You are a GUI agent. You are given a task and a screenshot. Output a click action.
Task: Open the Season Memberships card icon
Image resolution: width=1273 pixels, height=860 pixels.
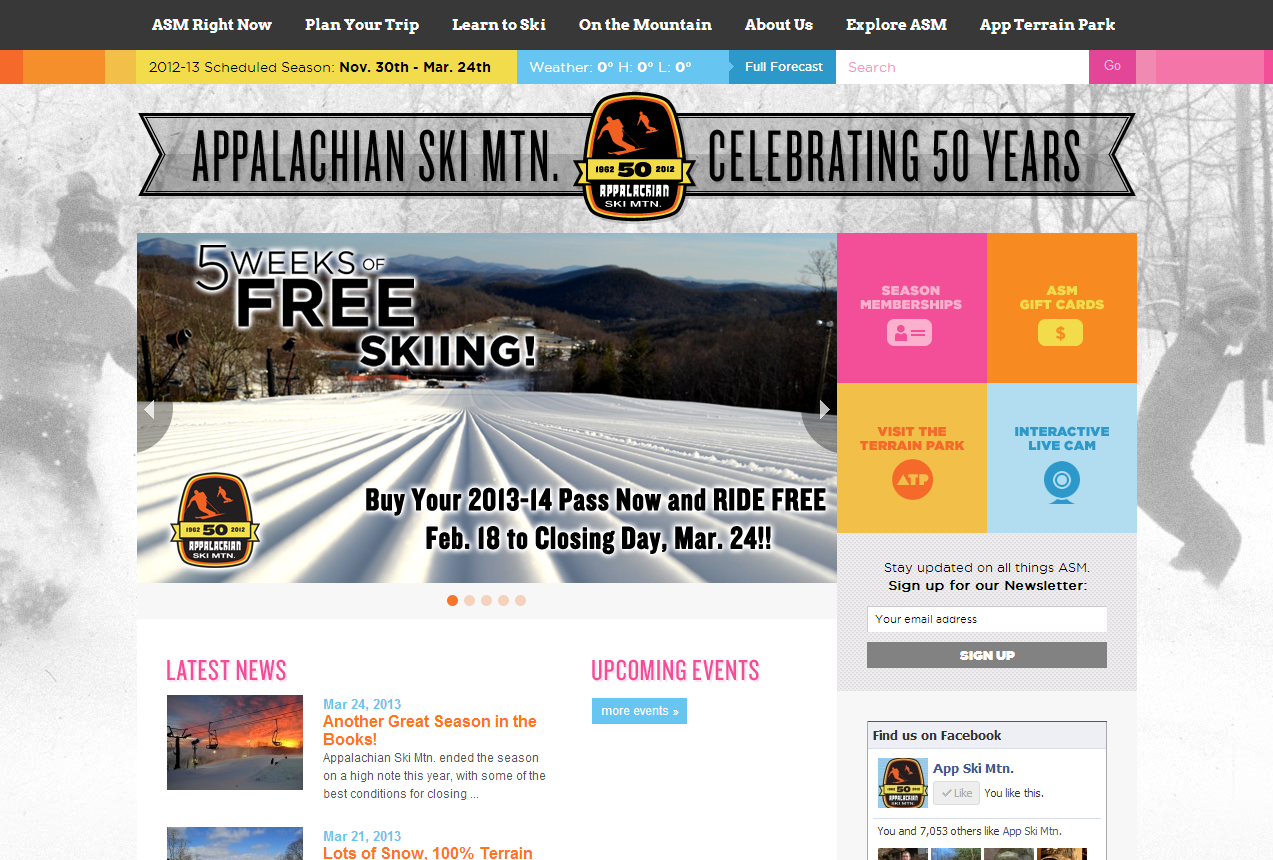[x=909, y=333]
